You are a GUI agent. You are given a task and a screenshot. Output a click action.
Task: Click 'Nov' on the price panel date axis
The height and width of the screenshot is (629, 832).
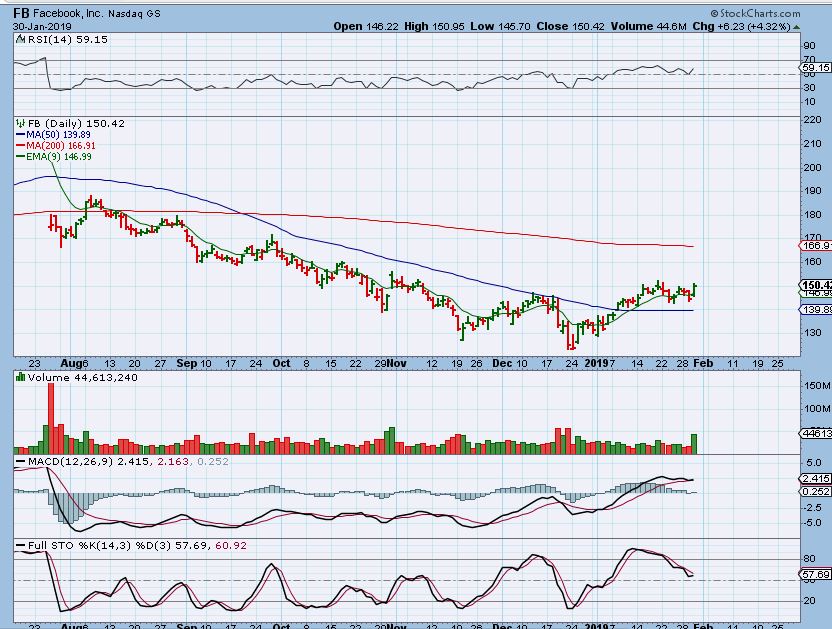pyautogui.click(x=396, y=364)
